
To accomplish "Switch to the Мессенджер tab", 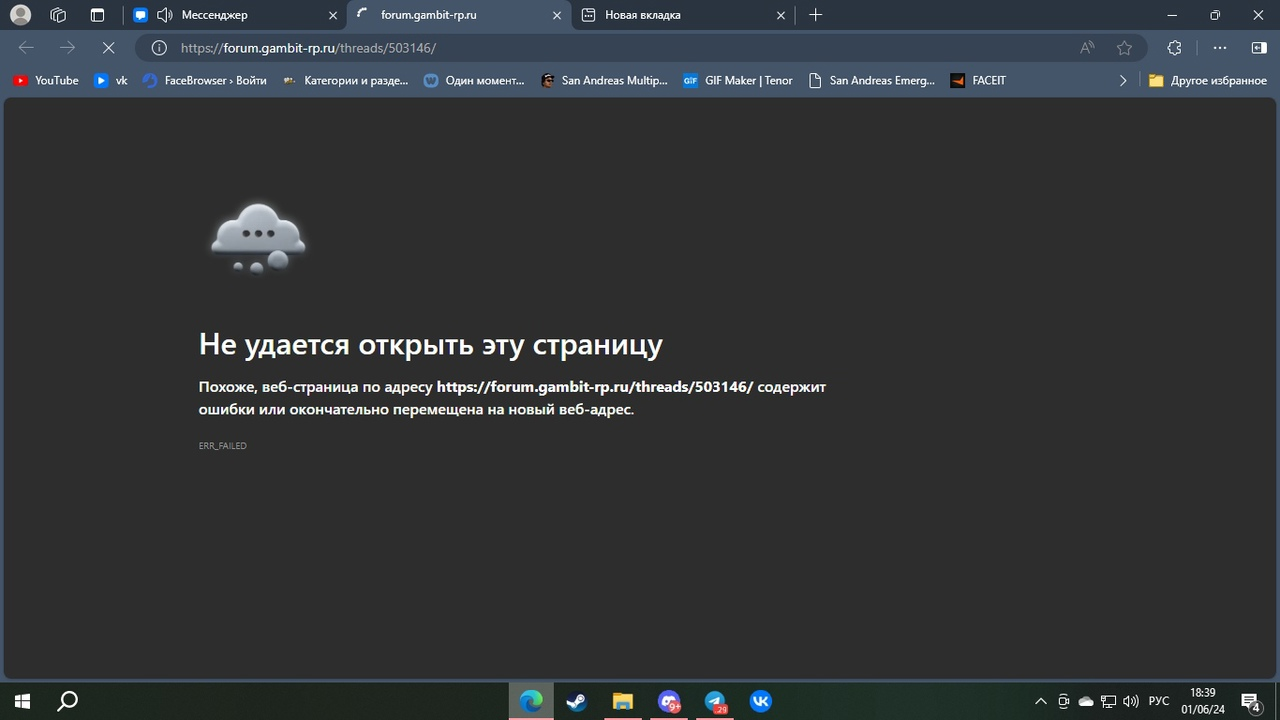I will 230,15.
